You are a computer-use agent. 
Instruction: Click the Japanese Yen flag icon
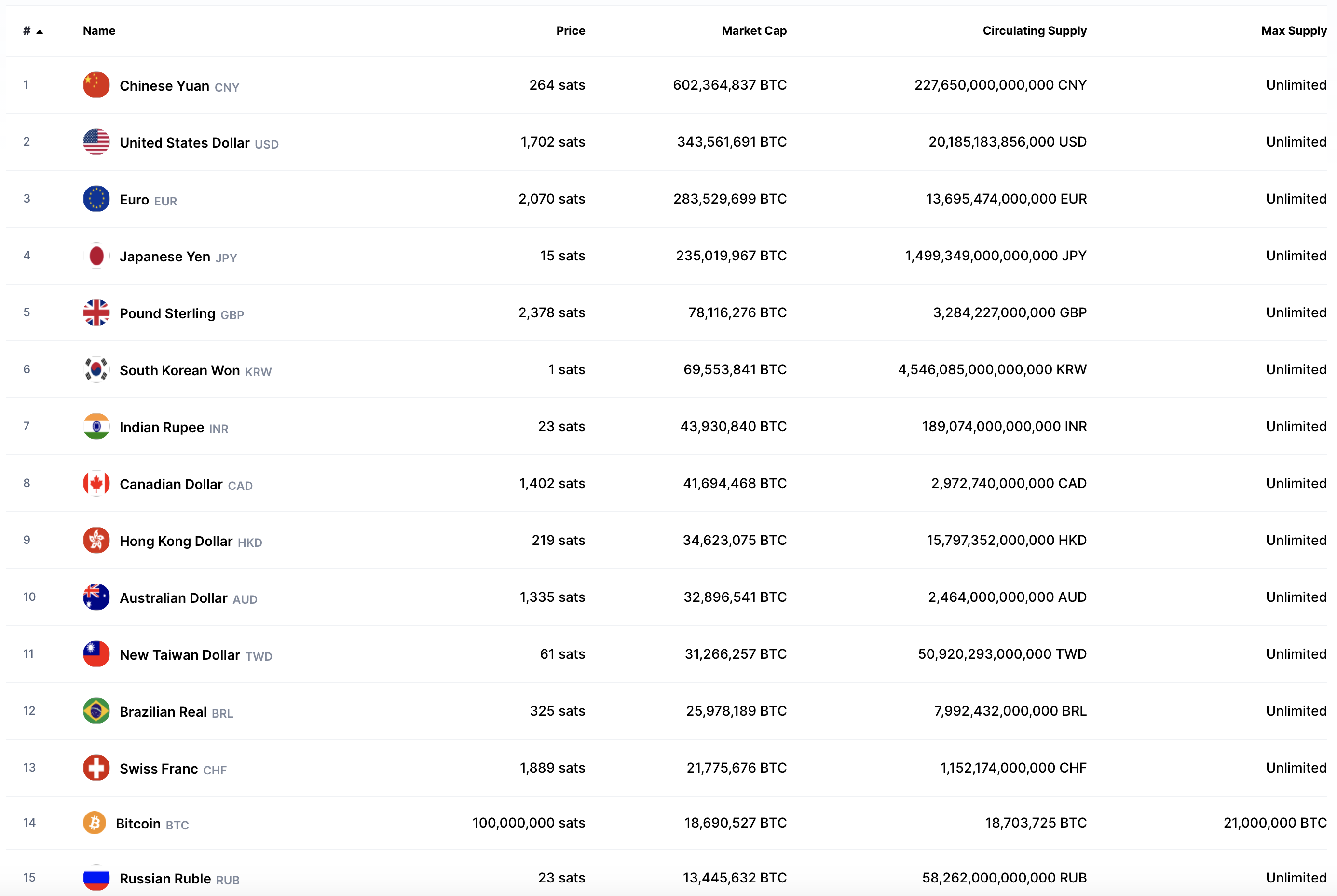point(96,256)
